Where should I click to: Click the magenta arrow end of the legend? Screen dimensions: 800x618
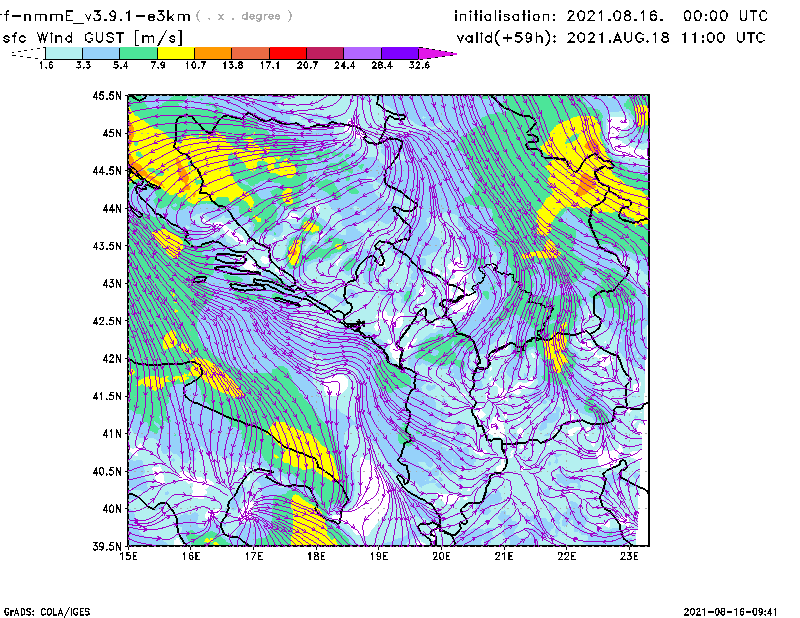point(437,53)
